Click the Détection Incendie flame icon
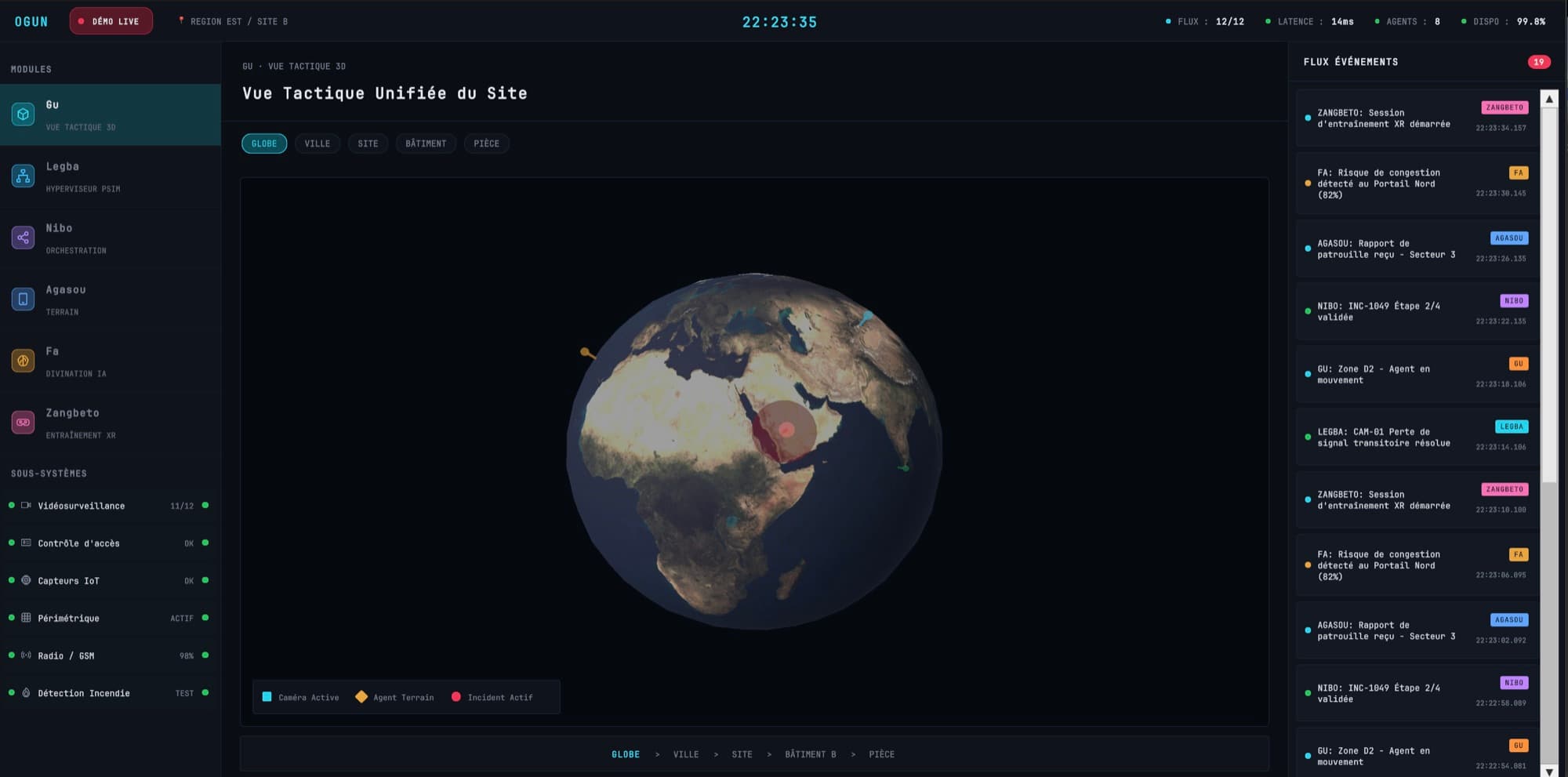The height and width of the screenshot is (777, 1568). [x=26, y=693]
